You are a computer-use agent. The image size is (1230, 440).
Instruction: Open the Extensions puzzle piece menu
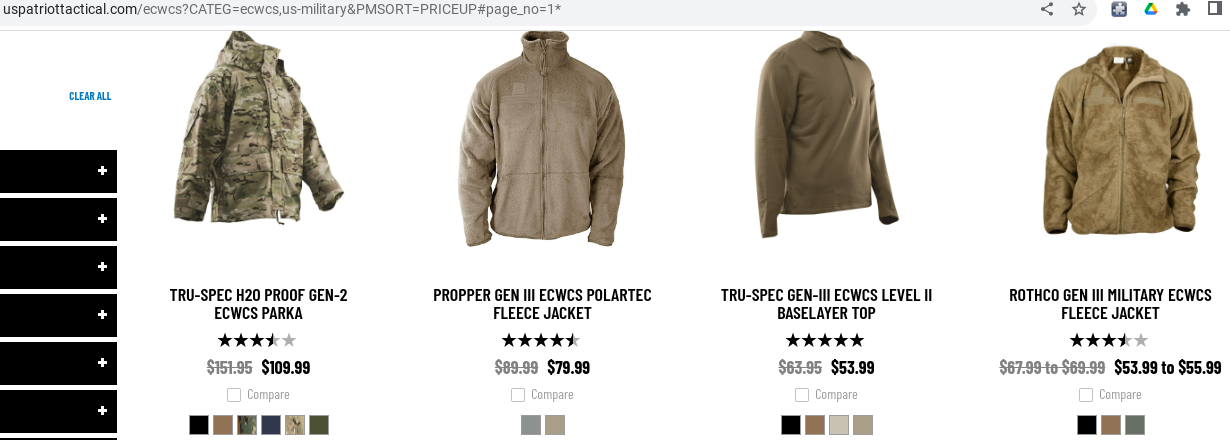[x=1183, y=9]
